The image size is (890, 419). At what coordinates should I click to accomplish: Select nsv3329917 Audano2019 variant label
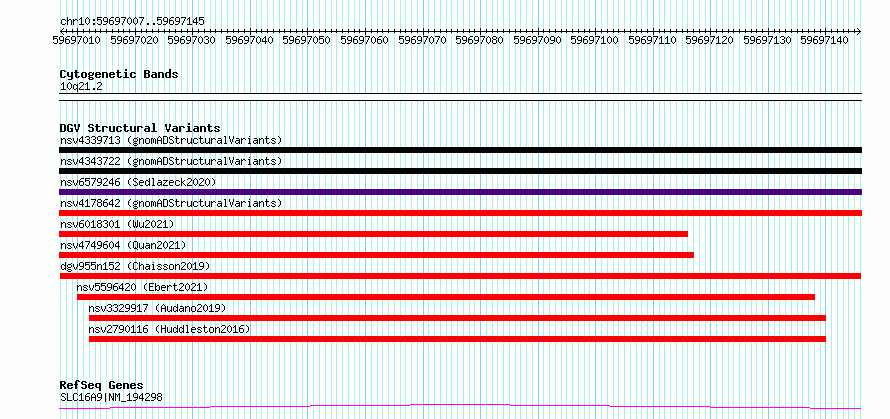[x=157, y=308]
